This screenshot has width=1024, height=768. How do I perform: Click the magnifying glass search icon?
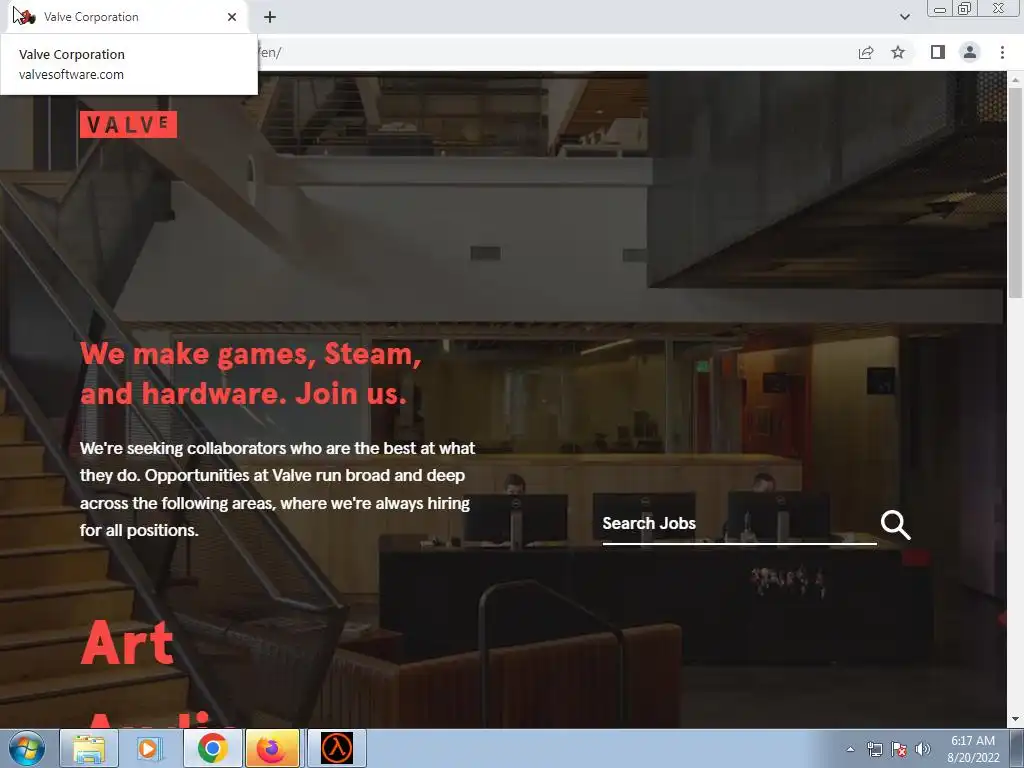[x=895, y=525]
